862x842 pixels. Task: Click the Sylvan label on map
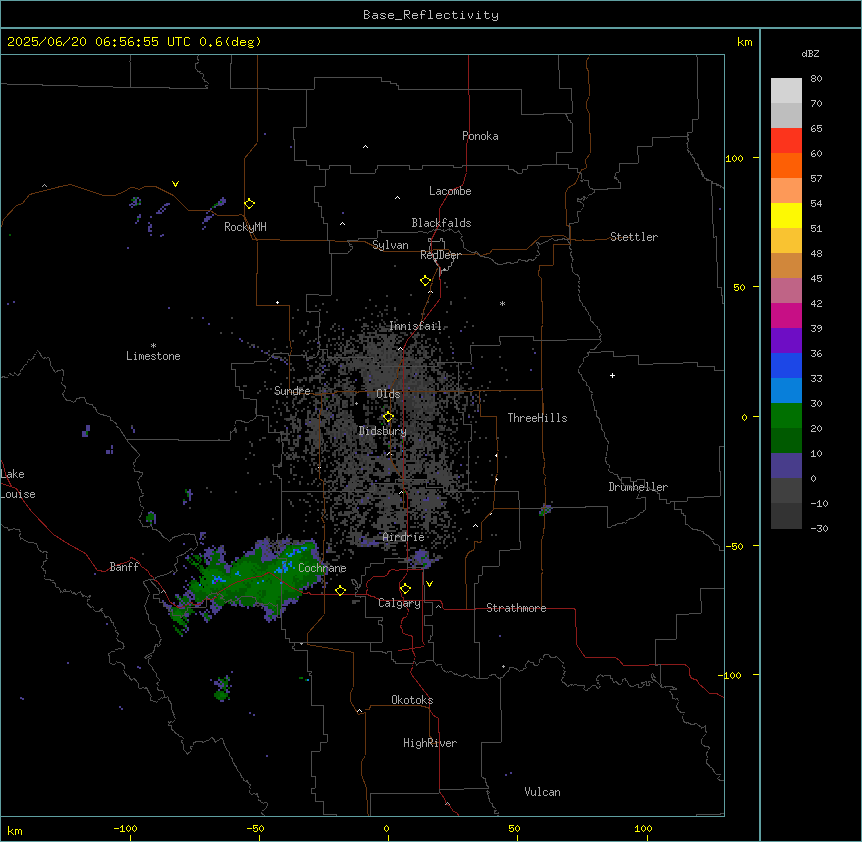pos(390,245)
